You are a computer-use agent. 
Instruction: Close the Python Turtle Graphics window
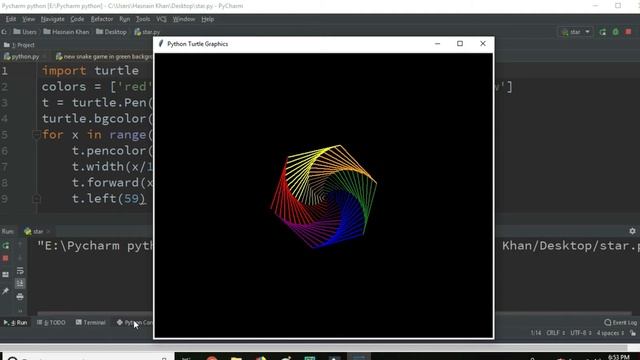483,44
